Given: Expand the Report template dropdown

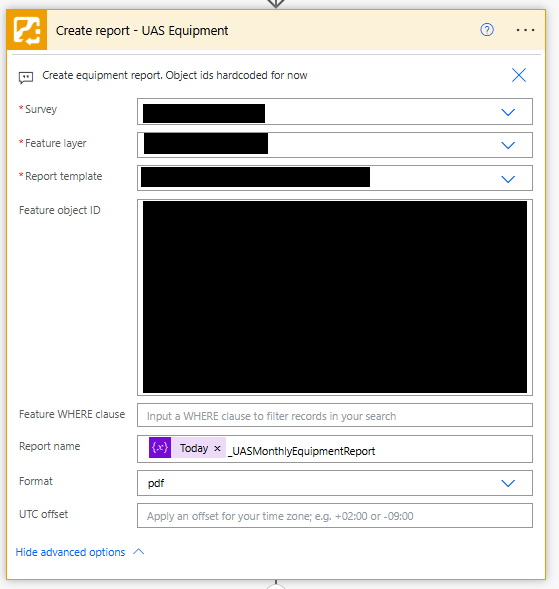Looking at the screenshot, I should coord(508,179).
